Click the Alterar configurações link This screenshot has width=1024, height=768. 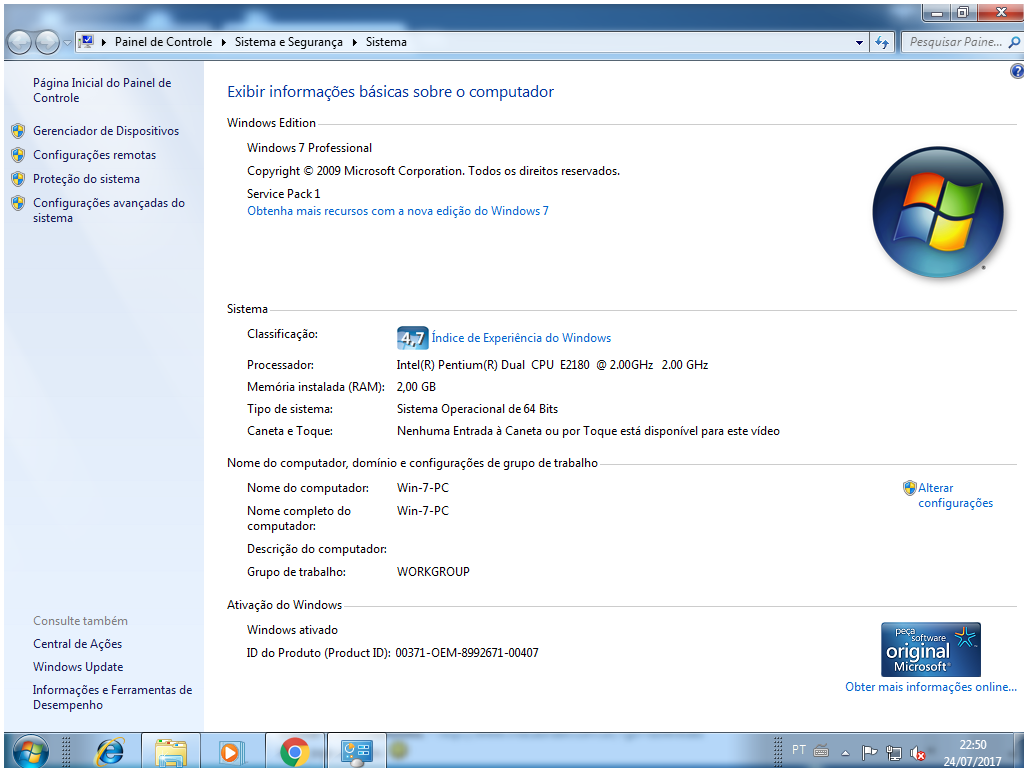click(954, 495)
